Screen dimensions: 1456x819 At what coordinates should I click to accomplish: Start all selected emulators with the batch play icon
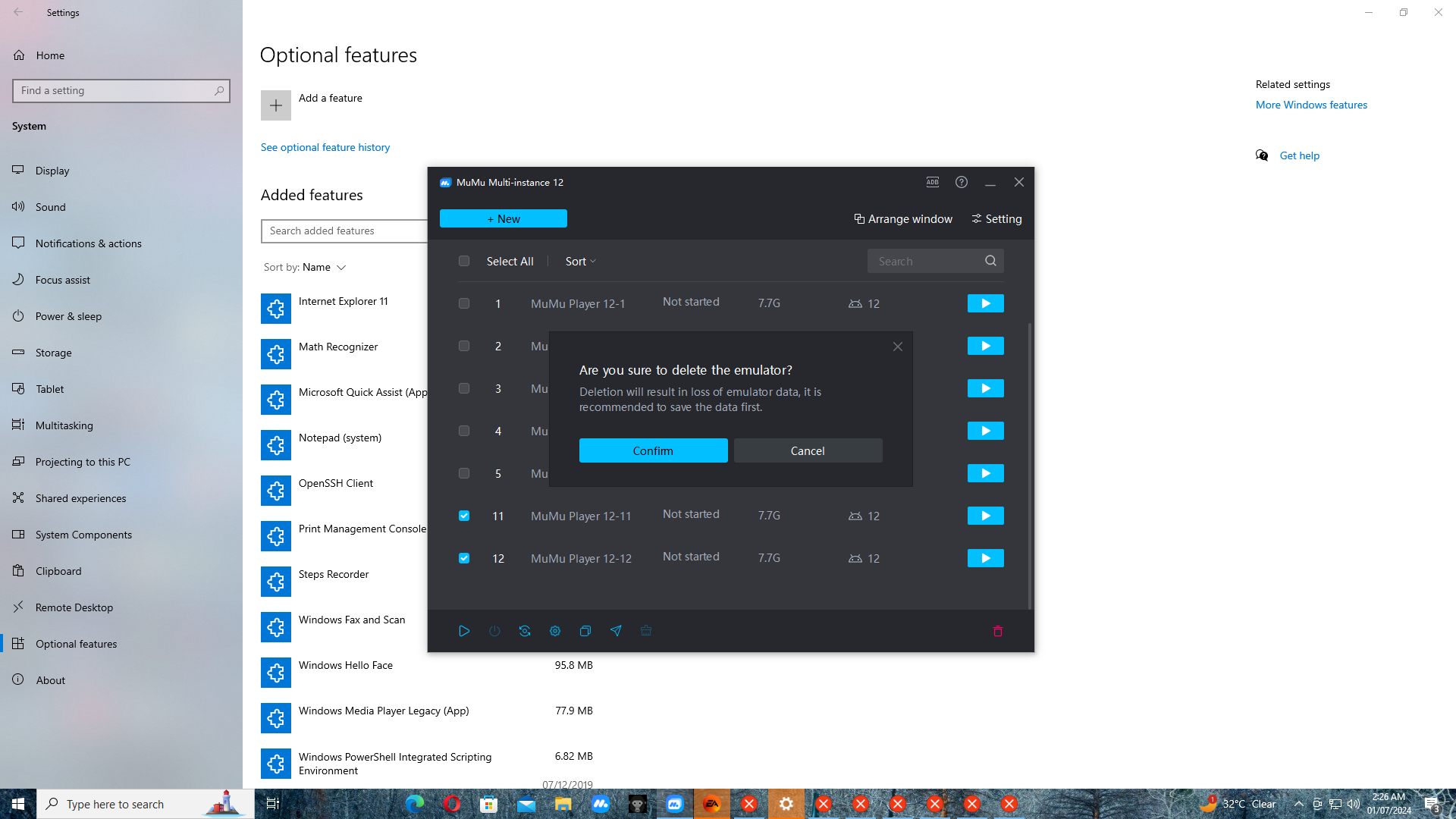pyautogui.click(x=464, y=631)
